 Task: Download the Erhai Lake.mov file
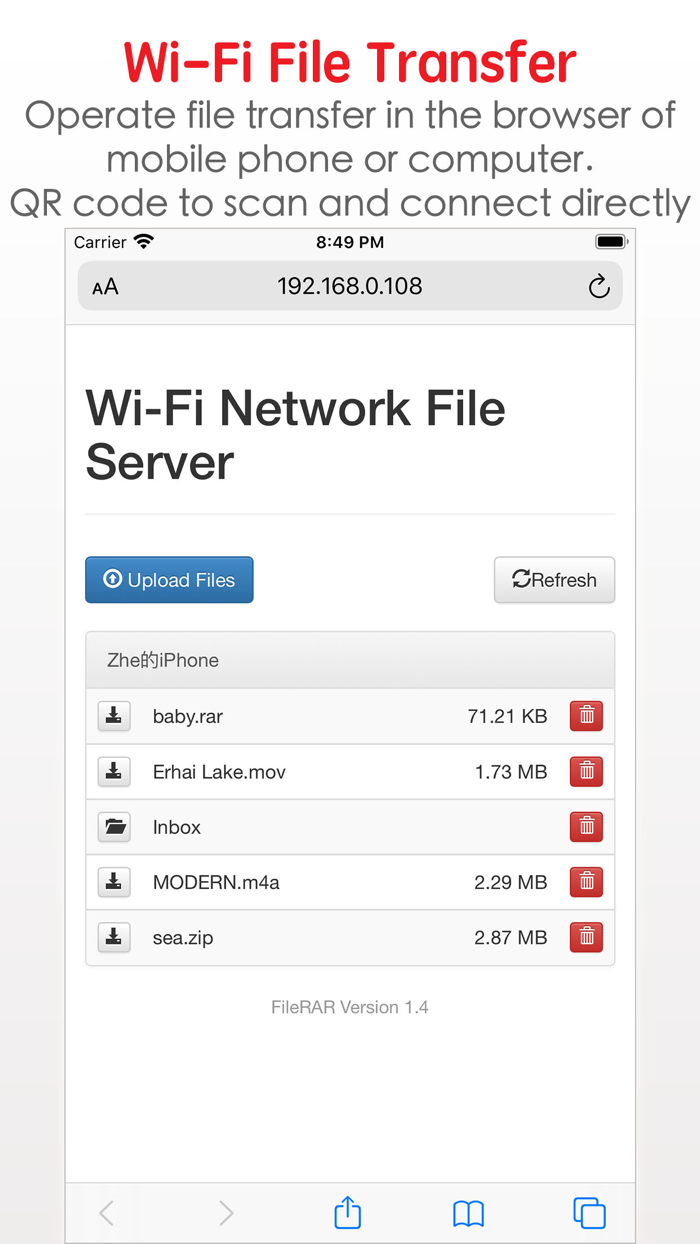pos(114,771)
